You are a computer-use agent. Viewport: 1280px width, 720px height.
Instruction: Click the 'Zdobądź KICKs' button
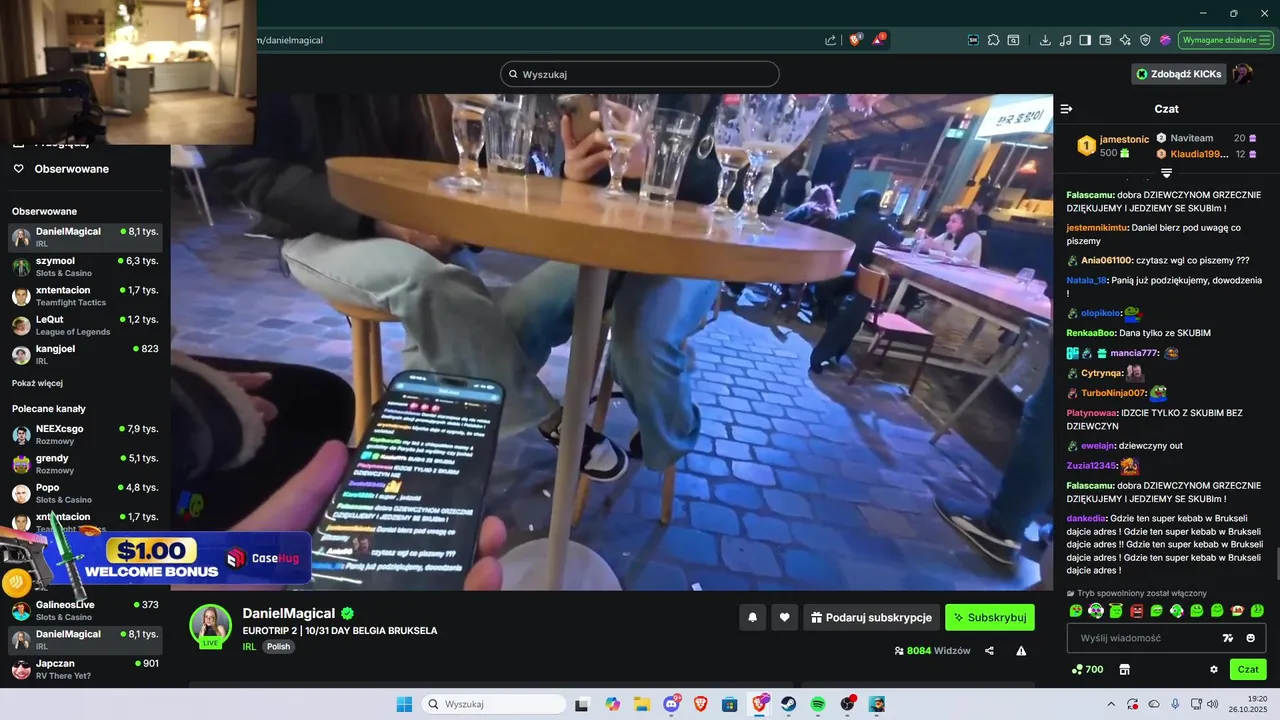(1179, 74)
